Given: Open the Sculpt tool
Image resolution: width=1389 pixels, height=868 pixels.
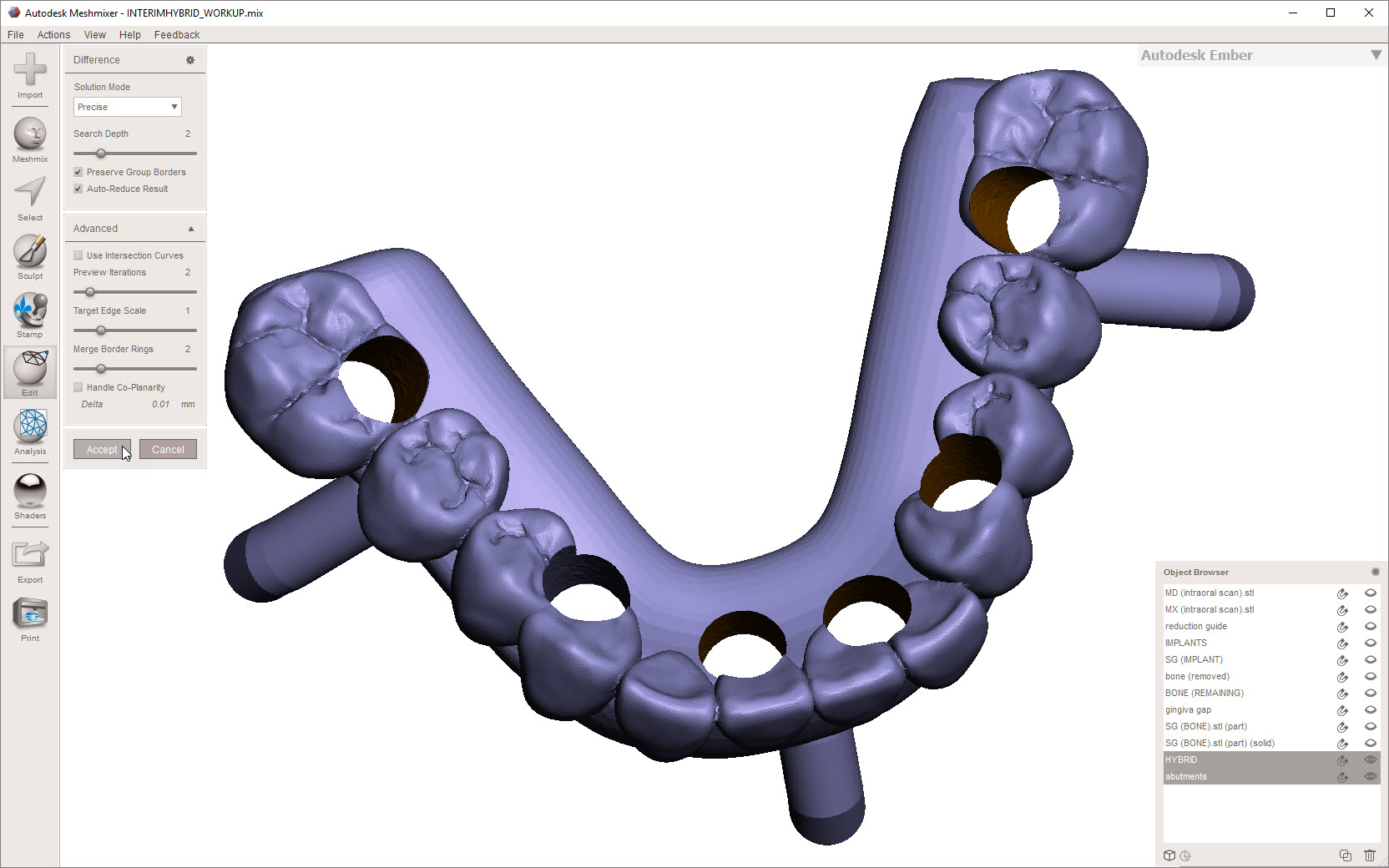Looking at the screenshot, I should [30, 257].
